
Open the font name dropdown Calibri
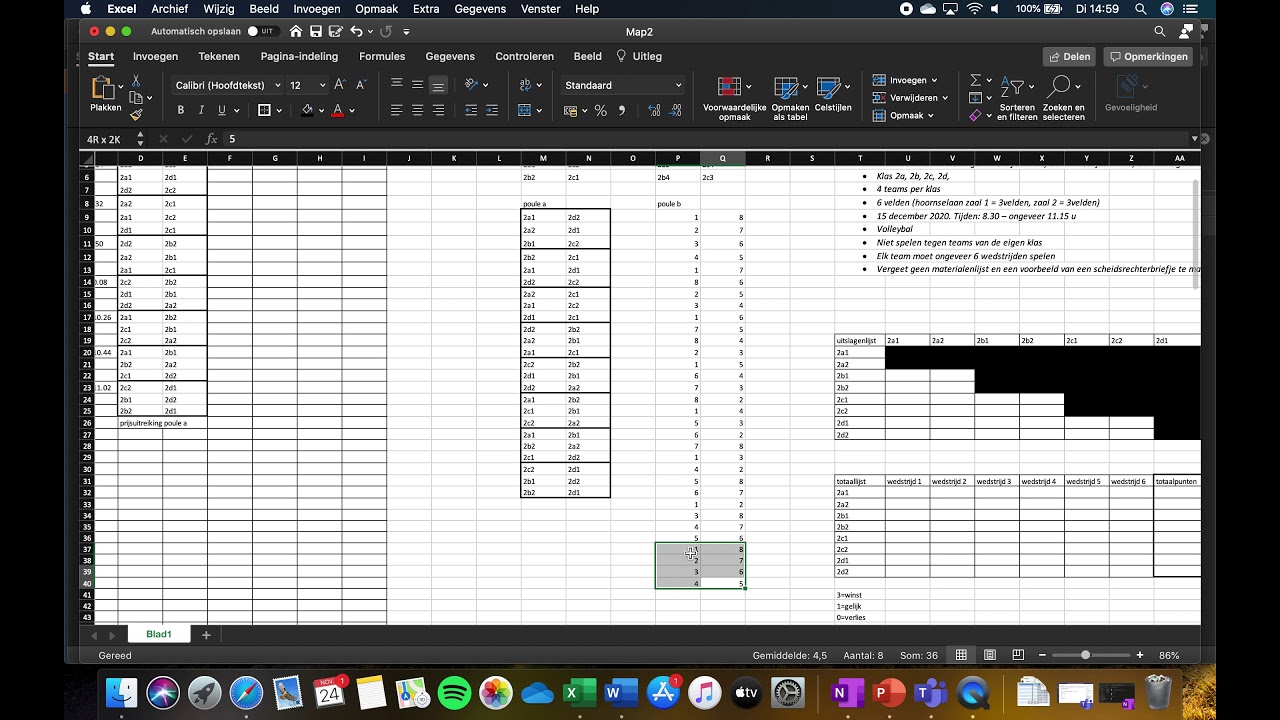click(x=278, y=86)
